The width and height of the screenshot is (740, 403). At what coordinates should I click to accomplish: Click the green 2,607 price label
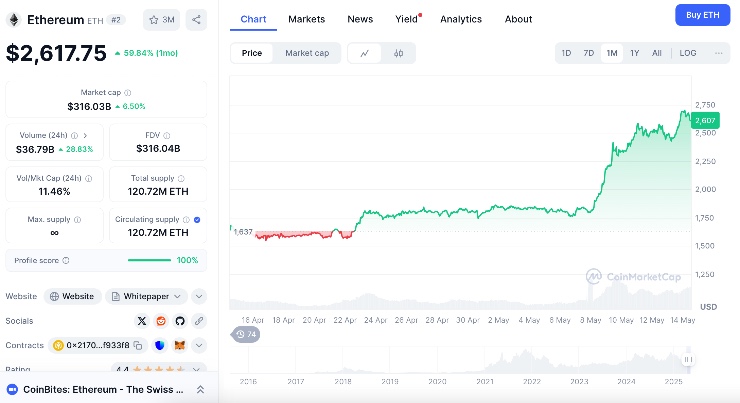coord(706,121)
